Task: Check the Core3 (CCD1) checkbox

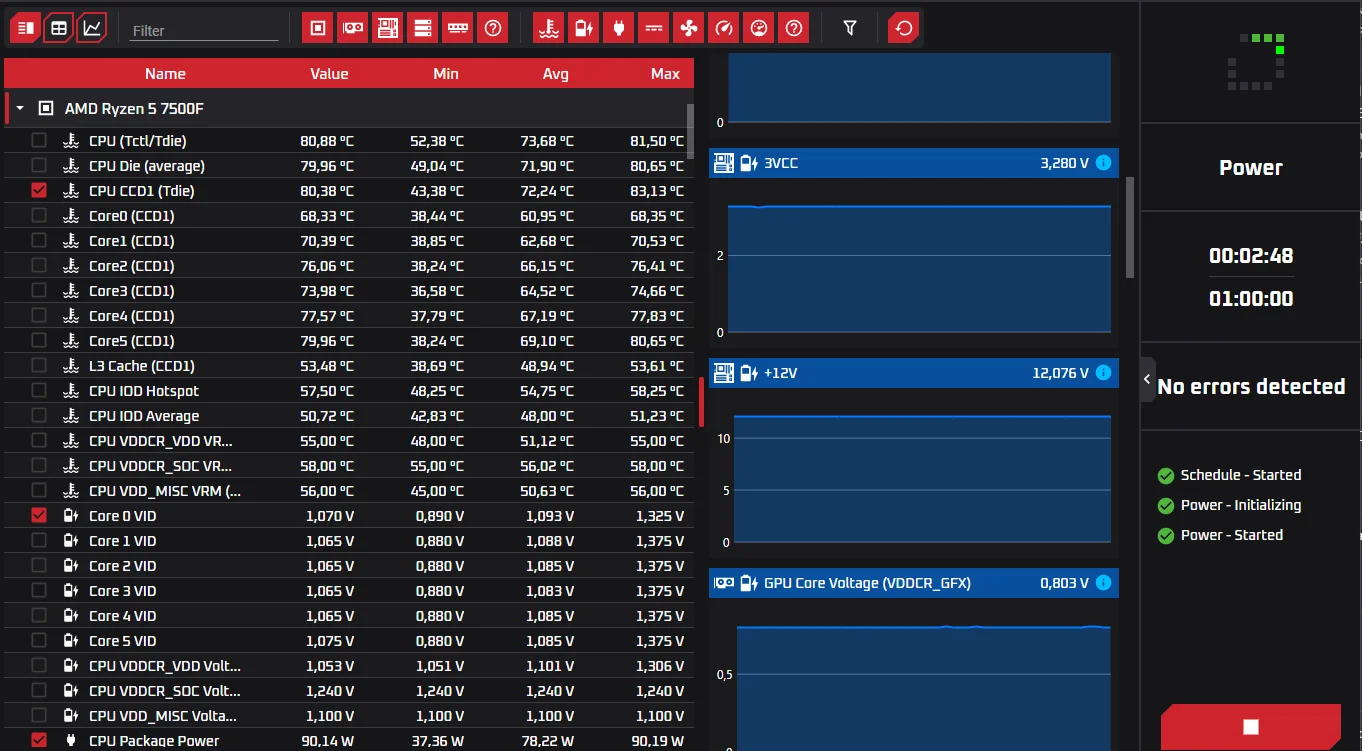Action: pyautogui.click(x=39, y=291)
